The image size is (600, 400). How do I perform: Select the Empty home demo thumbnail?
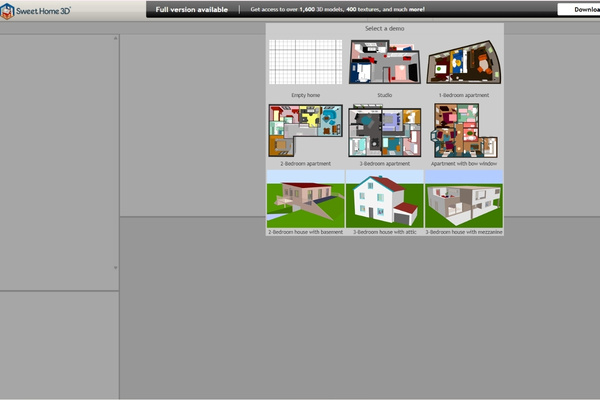(305, 62)
